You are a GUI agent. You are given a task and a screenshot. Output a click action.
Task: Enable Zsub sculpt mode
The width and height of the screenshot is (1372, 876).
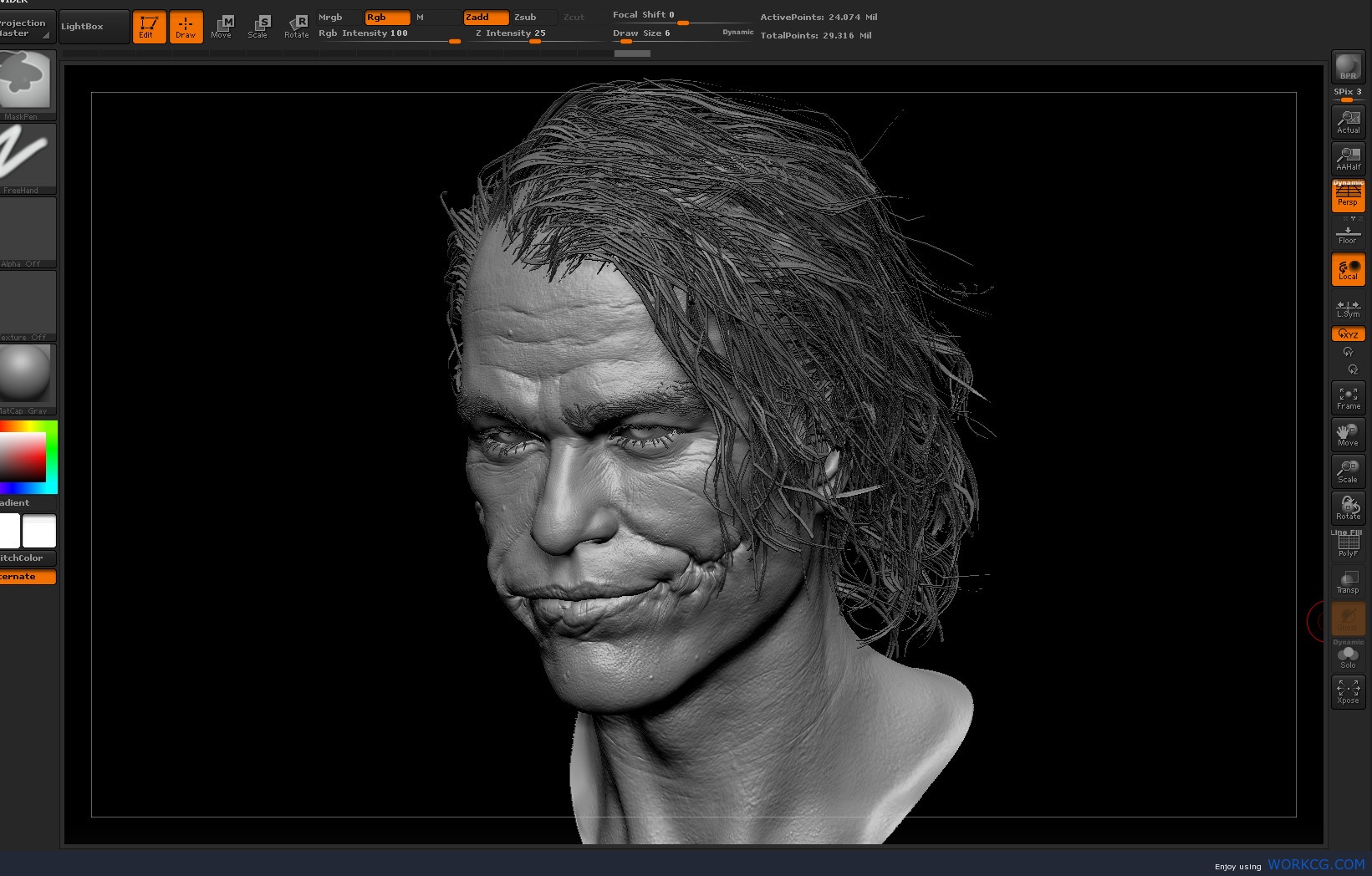click(x=534, y=17)
